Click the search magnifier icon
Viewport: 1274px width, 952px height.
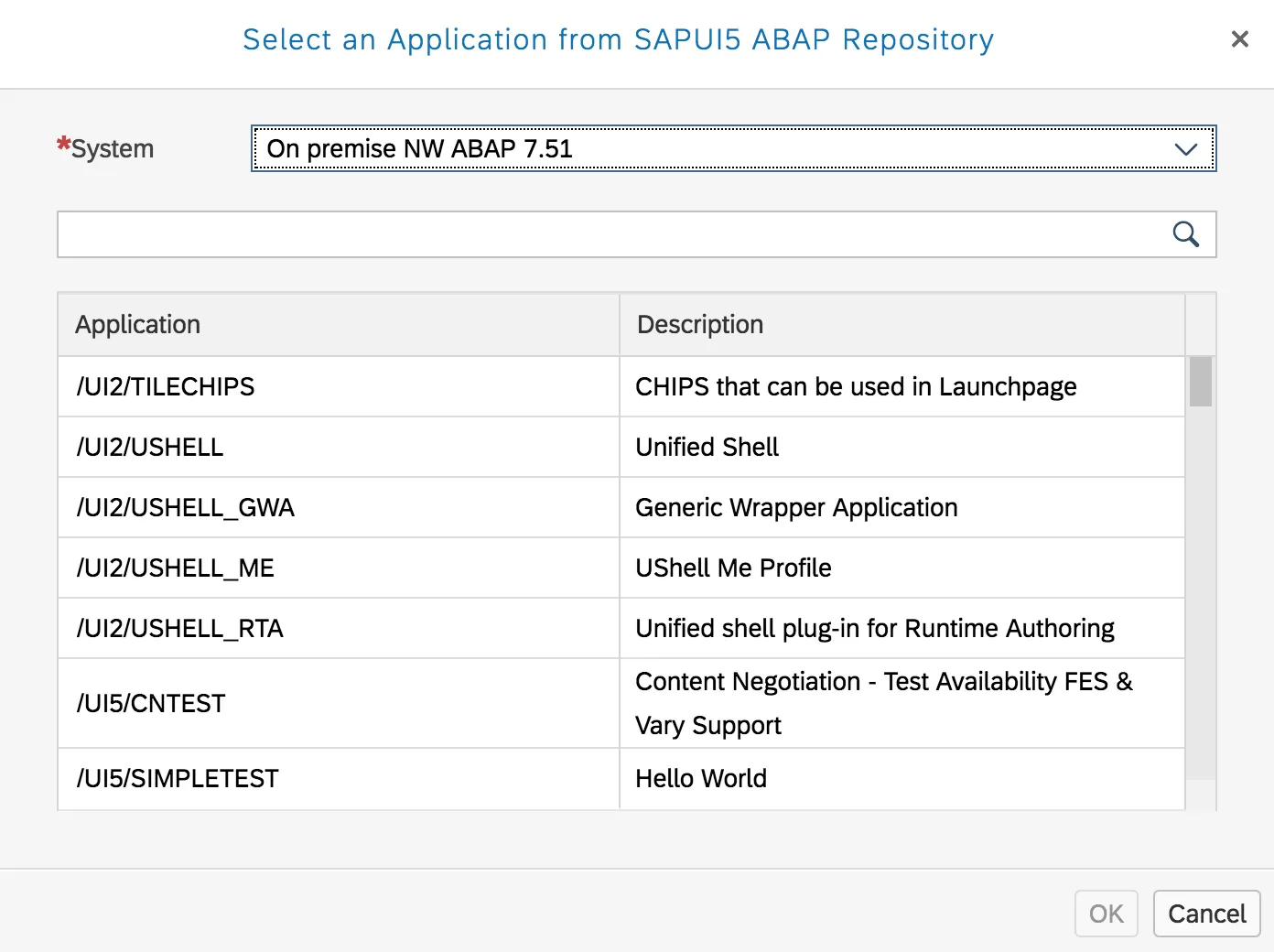[x=1185, y=234]
